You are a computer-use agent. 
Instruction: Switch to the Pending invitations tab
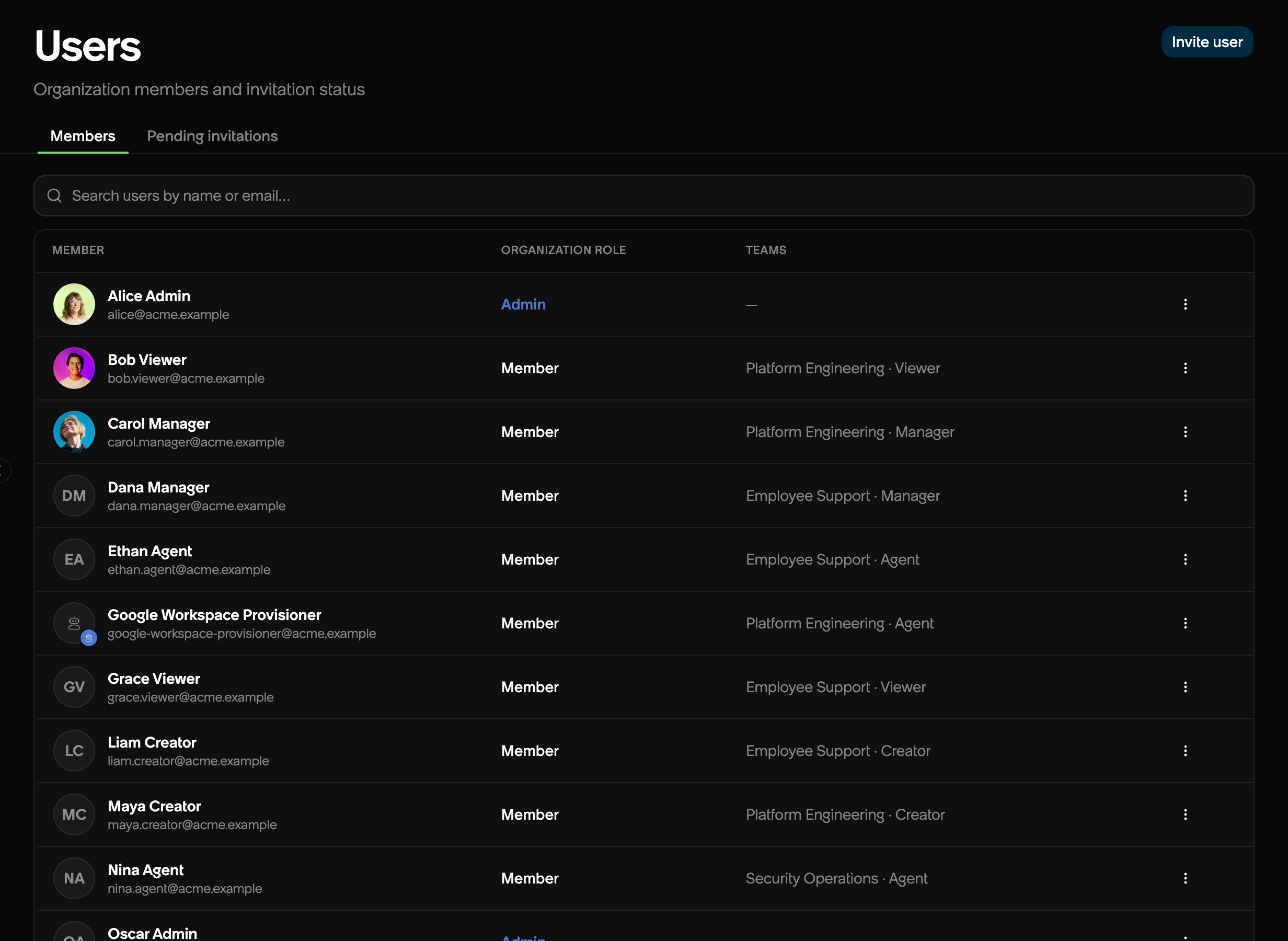coord(212,136)
